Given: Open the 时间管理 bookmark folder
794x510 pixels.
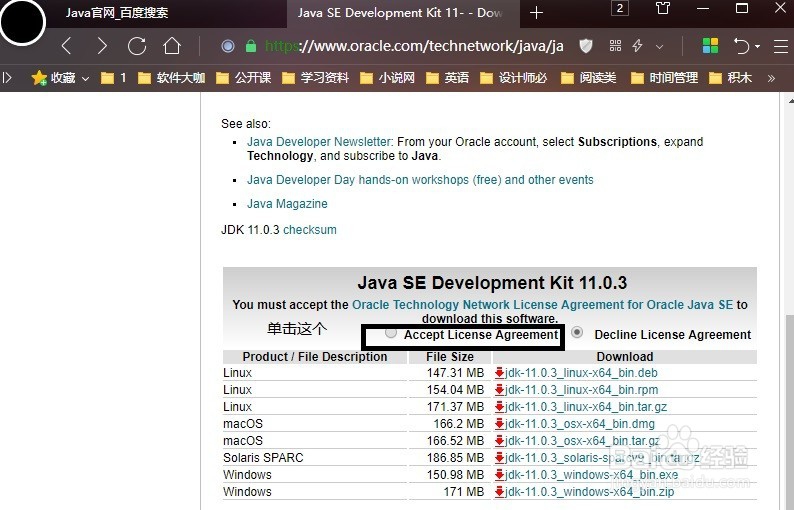Looking at the screenshot, I should tap(664, 77).
